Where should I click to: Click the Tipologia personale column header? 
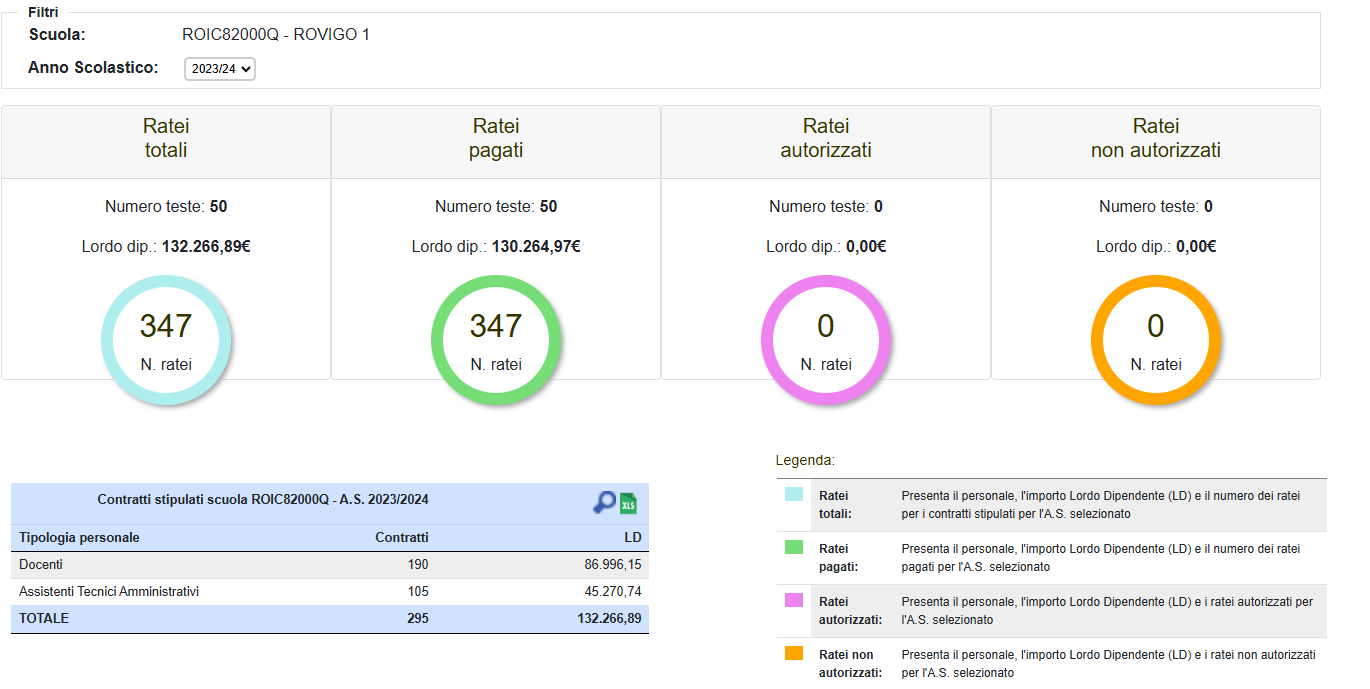coord(80,538)
